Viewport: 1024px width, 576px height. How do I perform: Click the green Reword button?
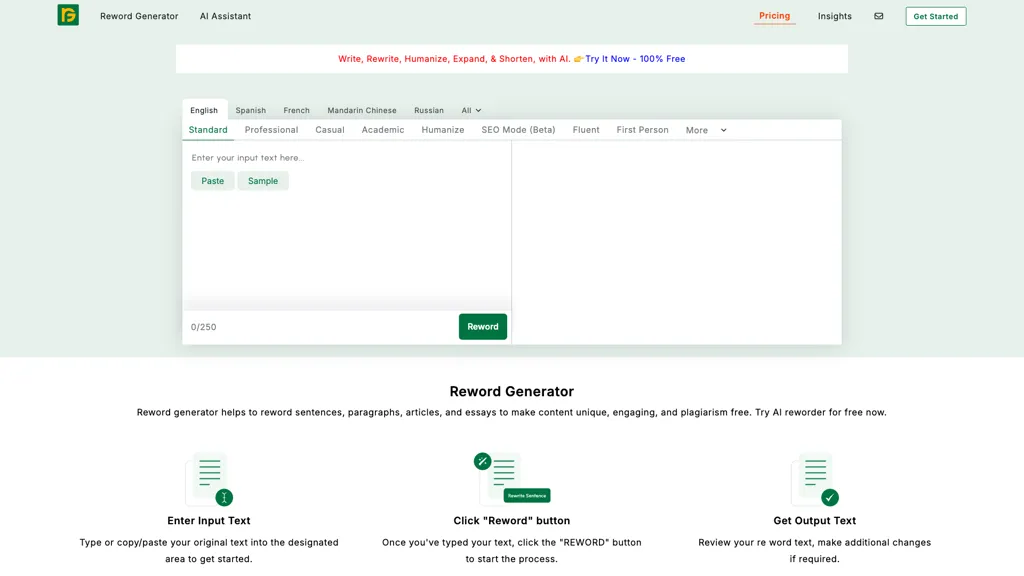(482, 326)
